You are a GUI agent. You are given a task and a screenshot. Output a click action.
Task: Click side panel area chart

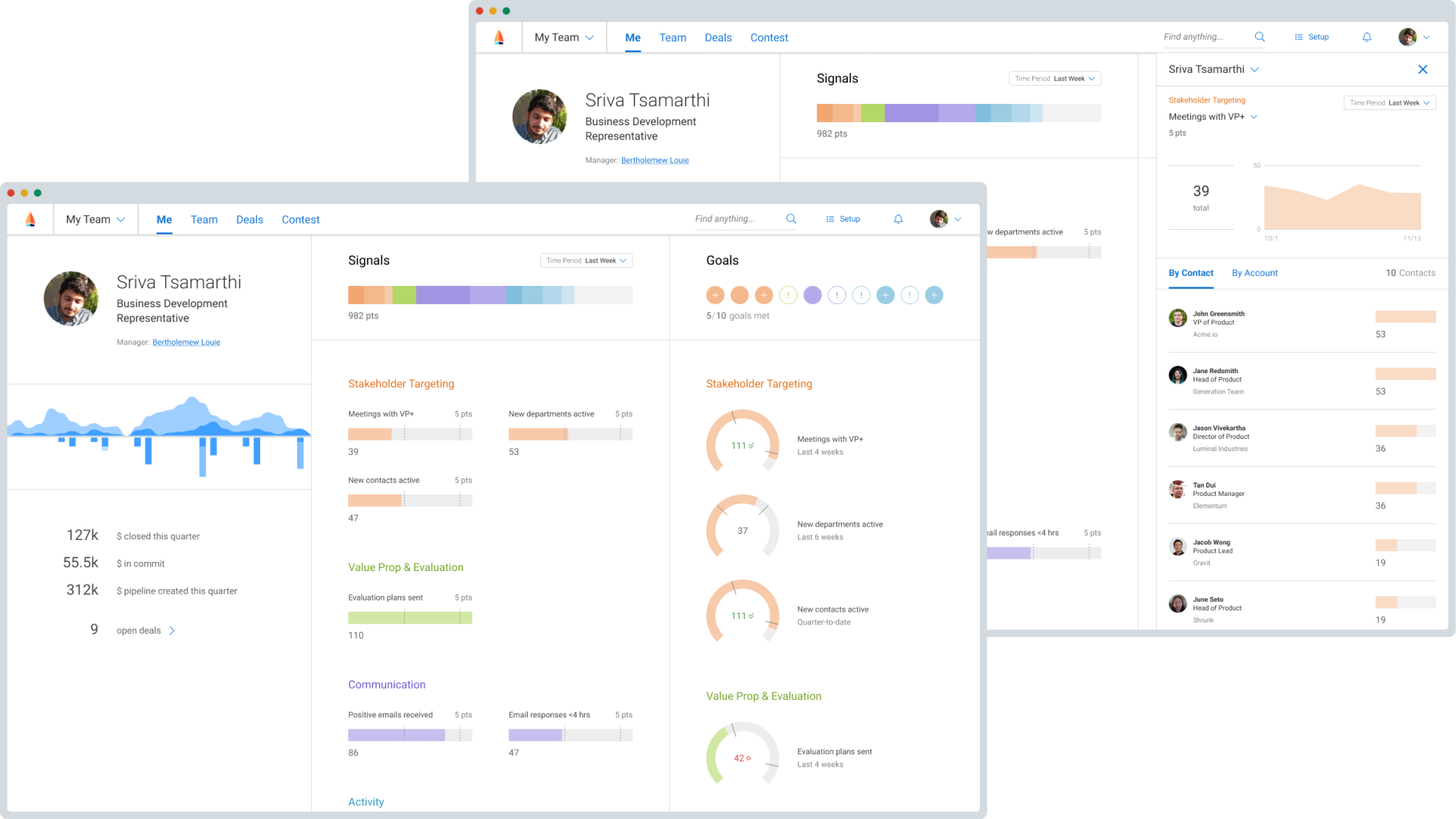(x=1342, y=206)
